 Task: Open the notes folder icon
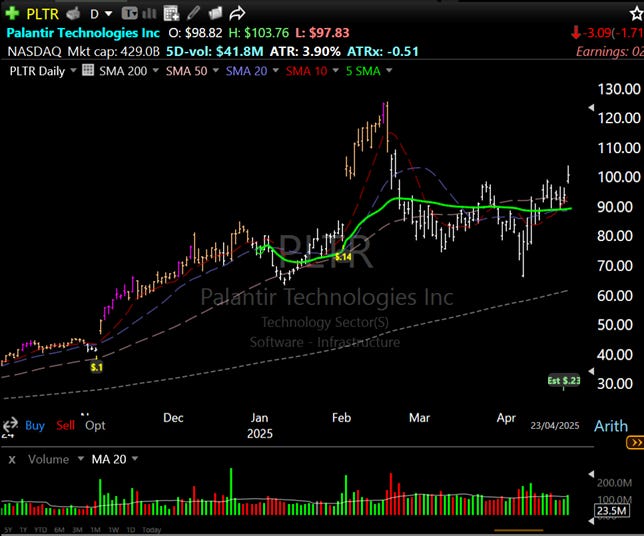pyautogui.click(x=215, y=14)
